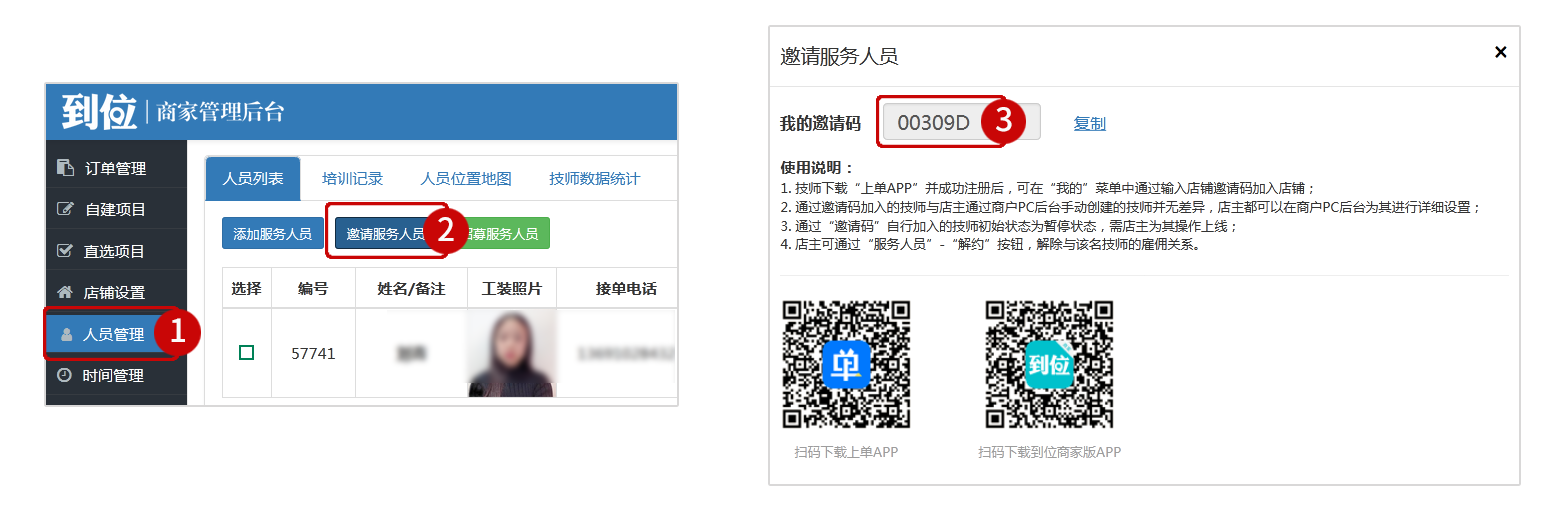Close the 邀请服务人员 dialog
This screenshot has width=1544, height=513.
point(1500,52)
